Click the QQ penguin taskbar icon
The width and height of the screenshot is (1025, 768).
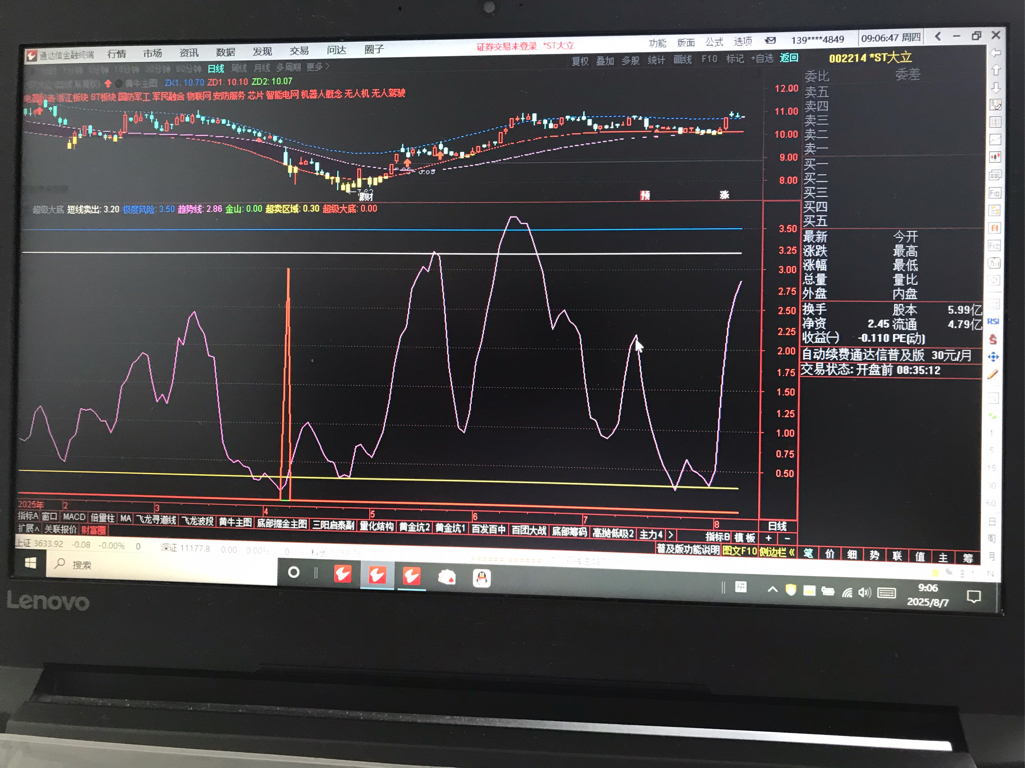click(482, 578)
